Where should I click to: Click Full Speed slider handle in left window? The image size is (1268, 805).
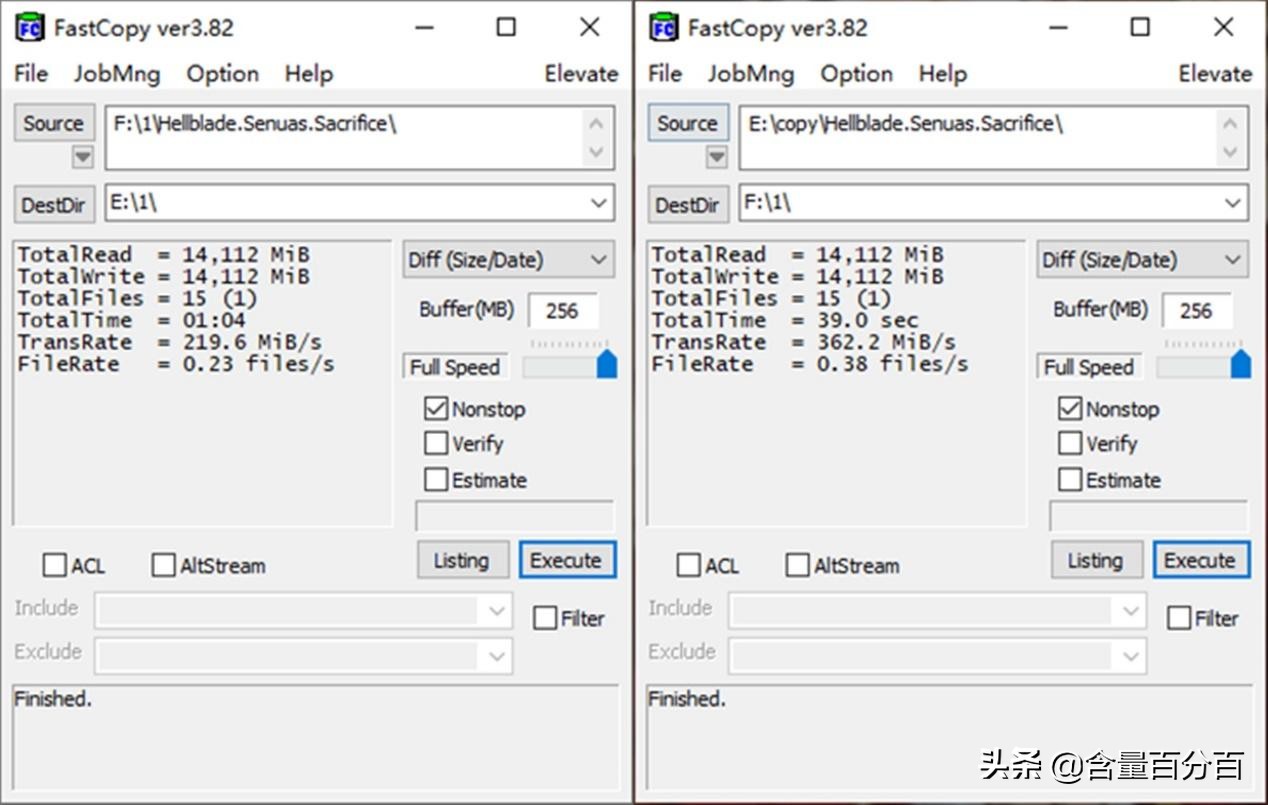607,364
